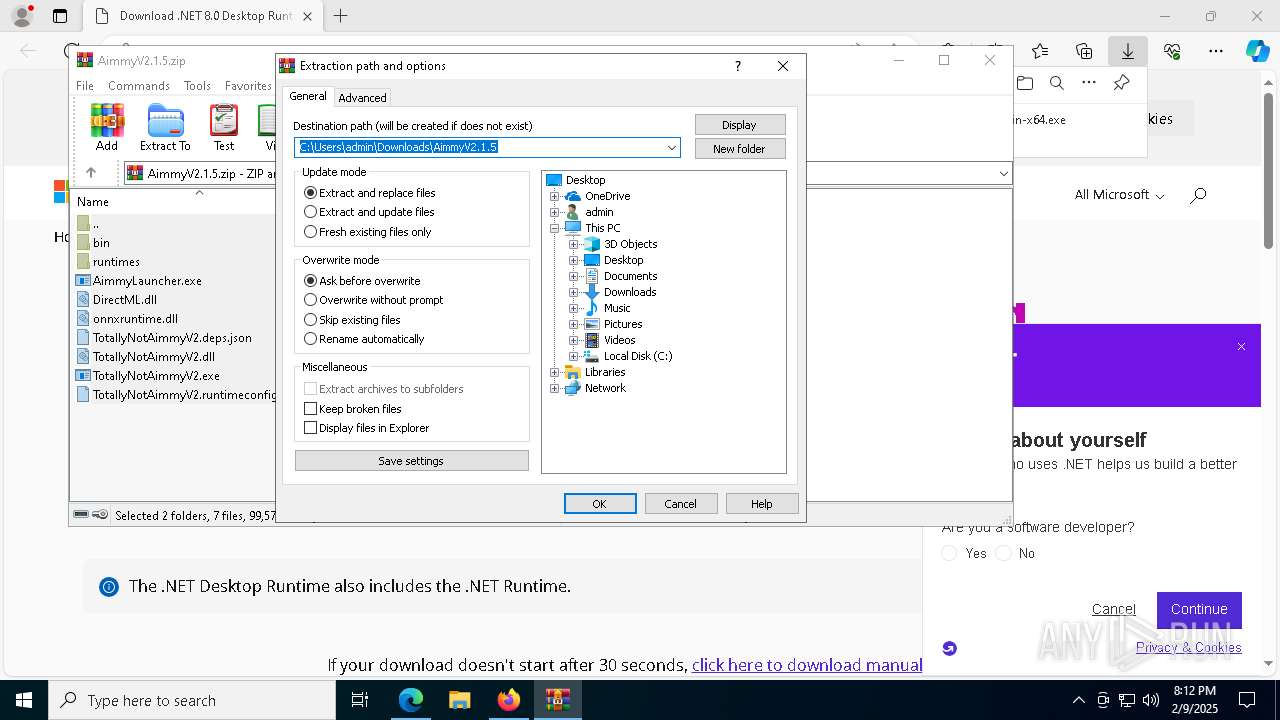Select Extract and update files option
The height and width of the screenshot is (720, 1280).
click(369, 212)
